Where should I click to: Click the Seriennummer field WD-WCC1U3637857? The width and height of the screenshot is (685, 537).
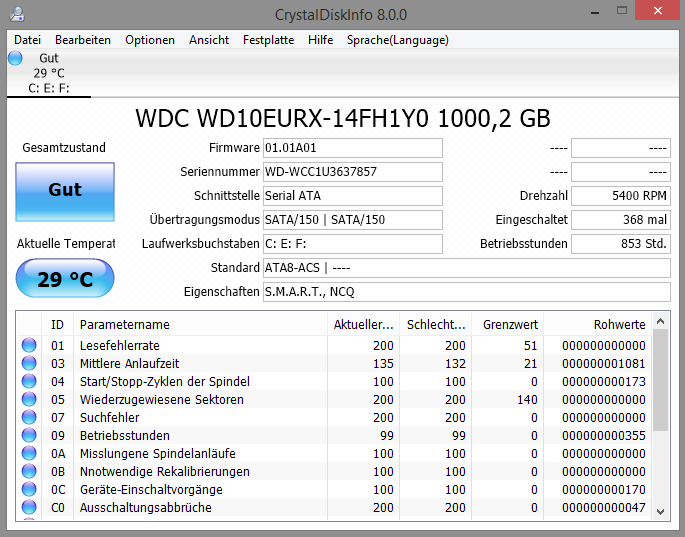(353, 172)
